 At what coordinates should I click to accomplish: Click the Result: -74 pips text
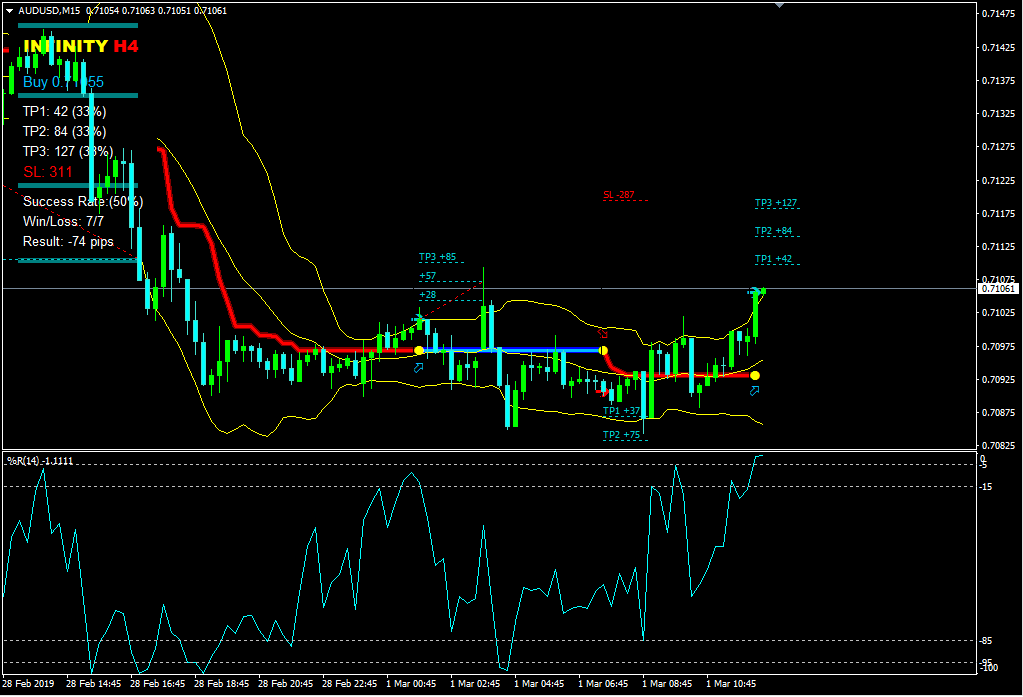point(68,241)
